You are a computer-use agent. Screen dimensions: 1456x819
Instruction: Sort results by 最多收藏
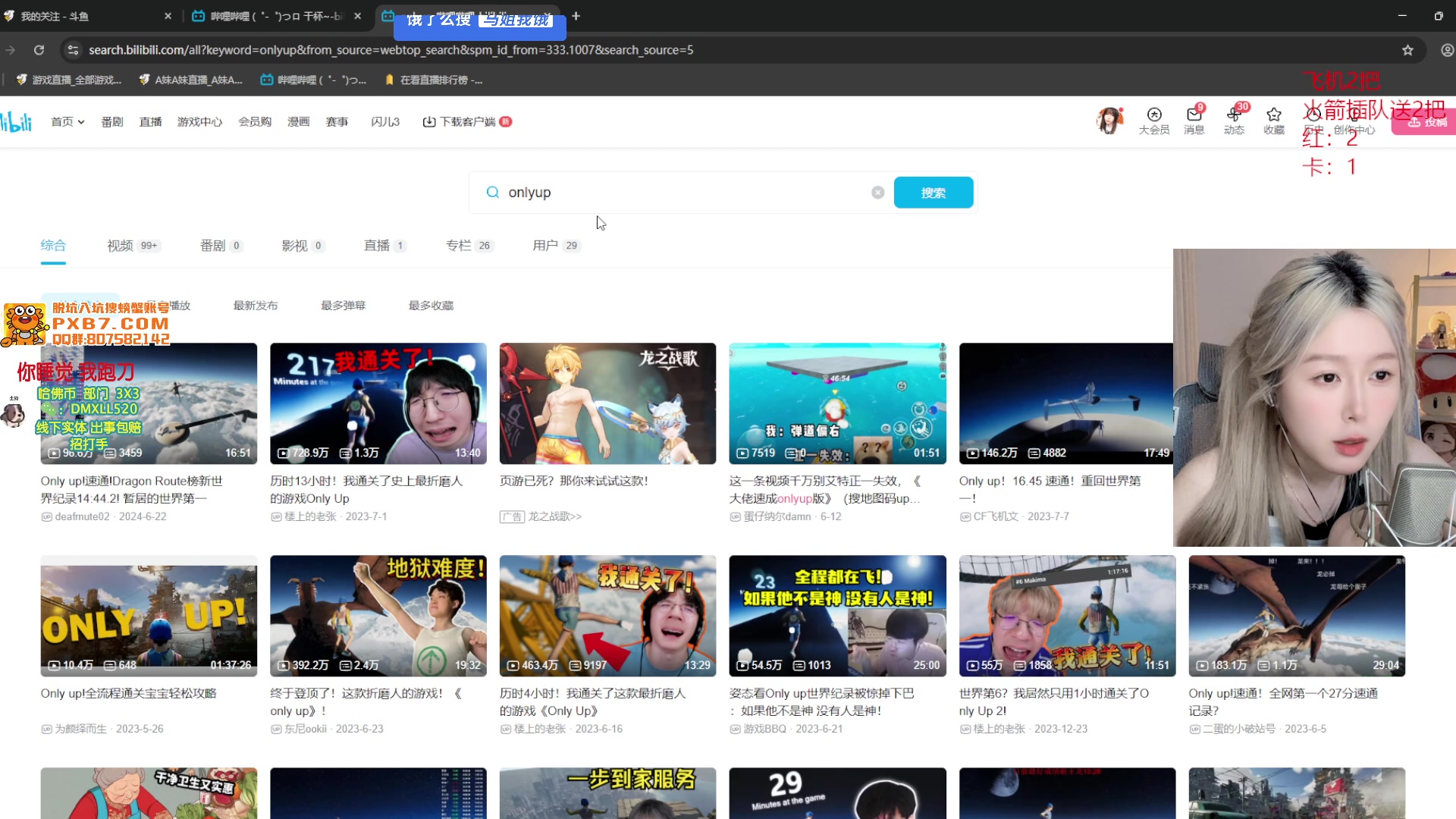pyautogui.click(x=431, y=306)
